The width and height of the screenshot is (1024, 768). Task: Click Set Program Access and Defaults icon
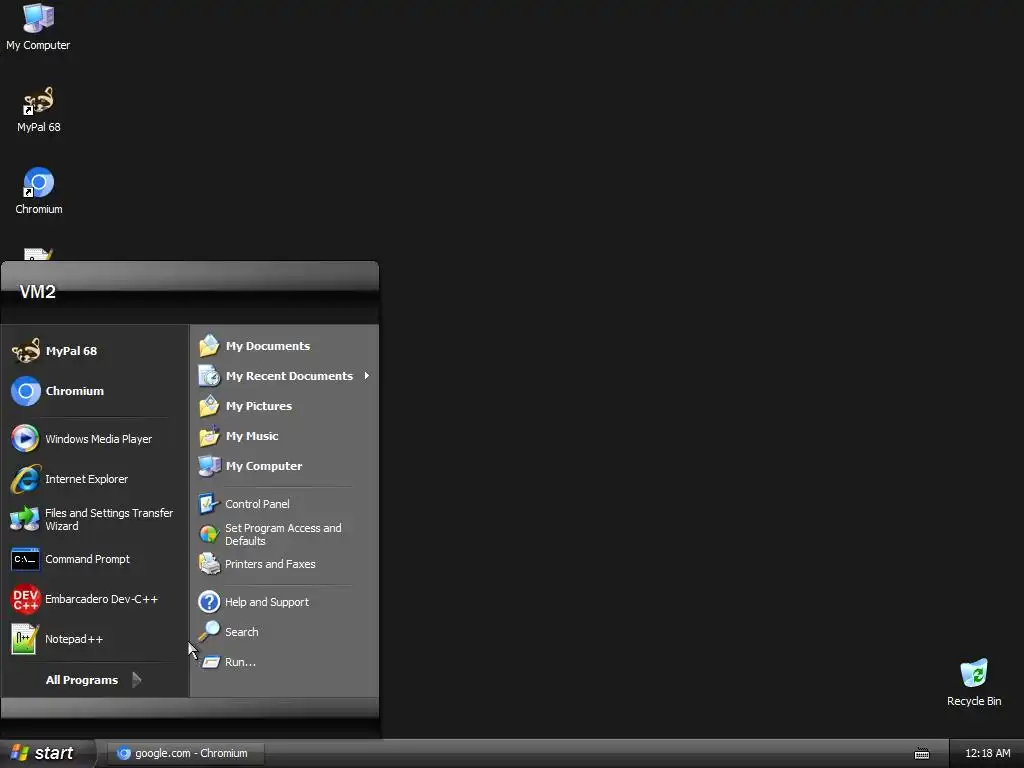coord(209,534)
